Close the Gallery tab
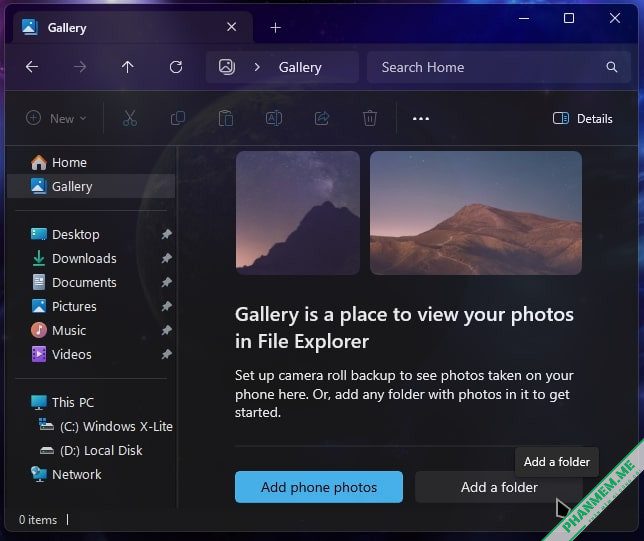The width and height of the screenshot is (644, 541). pos(232,27)
